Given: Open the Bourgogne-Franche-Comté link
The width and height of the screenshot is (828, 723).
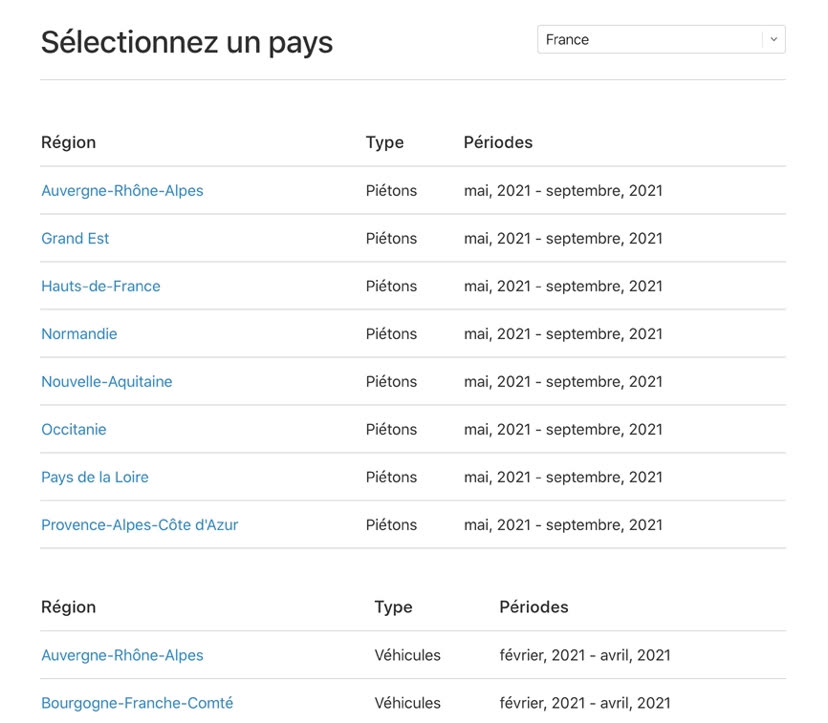Looking at the screenshot, I should click(x=137, y=703).
